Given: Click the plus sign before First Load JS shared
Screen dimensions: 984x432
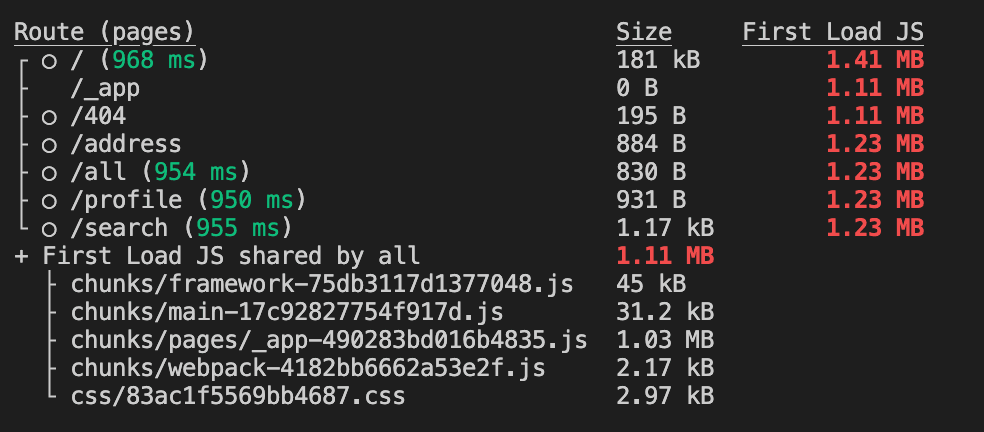Looking at the screenshot, I should pyautogui.click(x=21, y=256).
